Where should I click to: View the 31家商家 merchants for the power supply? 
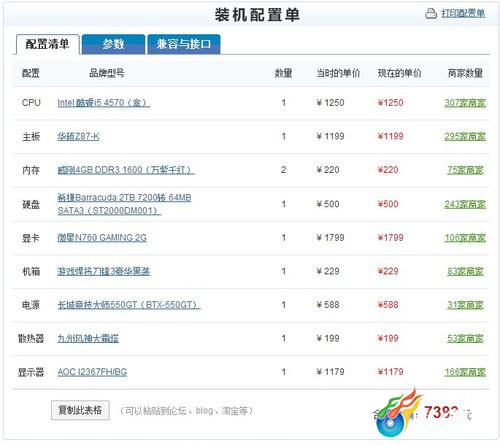click(x=465, y=305)
